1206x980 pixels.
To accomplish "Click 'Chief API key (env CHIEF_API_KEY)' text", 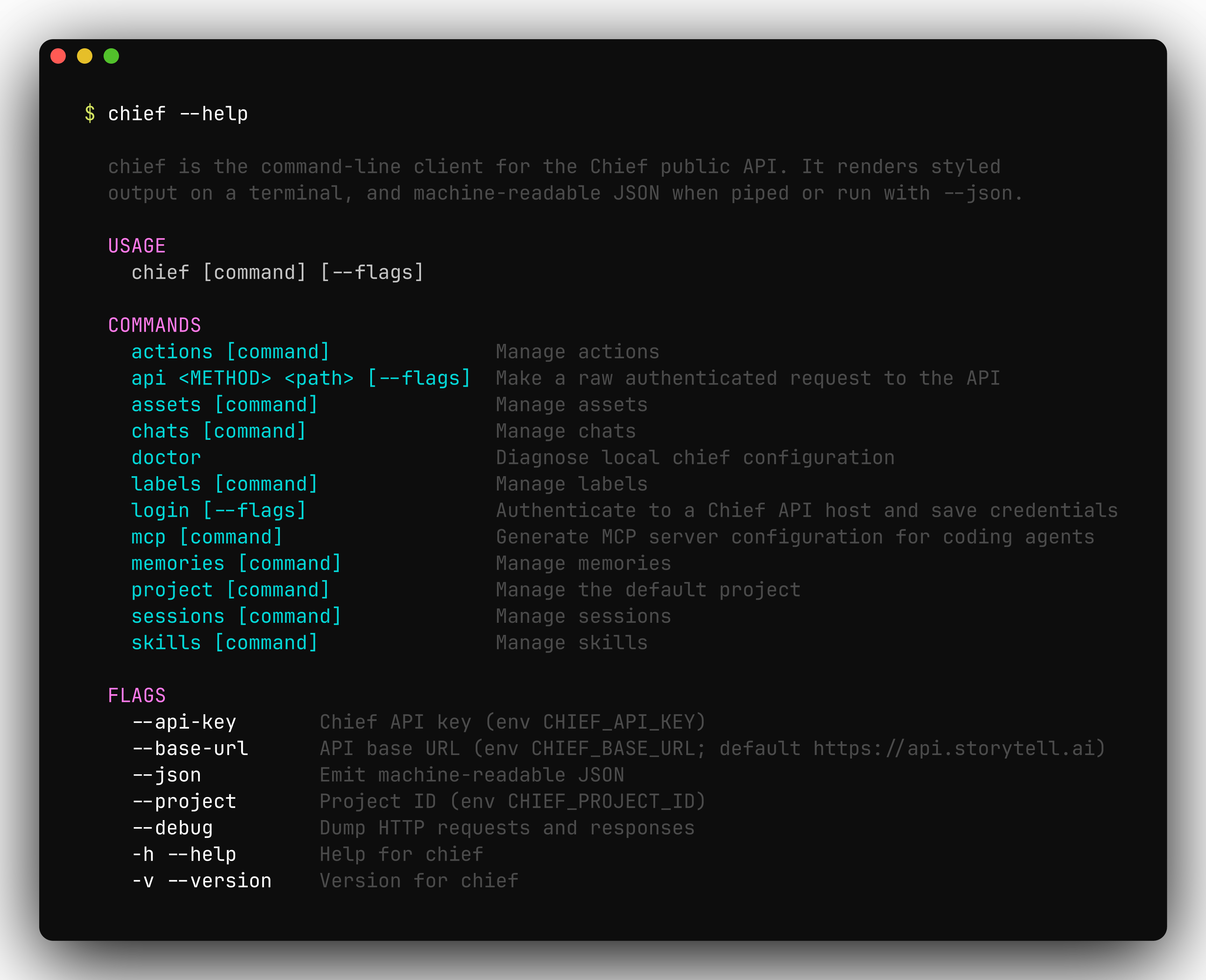I will pos(513,722).
